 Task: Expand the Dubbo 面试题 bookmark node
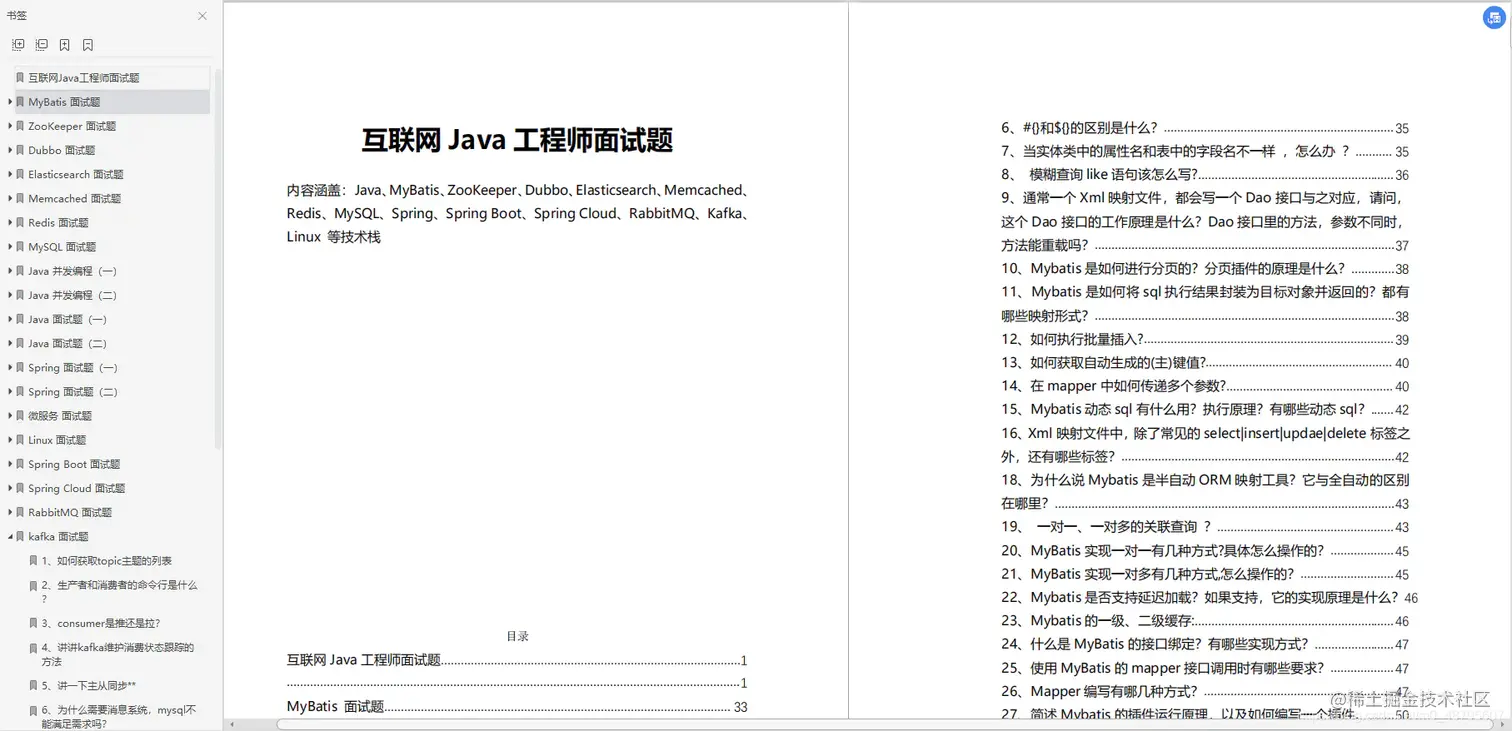point(9,150)
